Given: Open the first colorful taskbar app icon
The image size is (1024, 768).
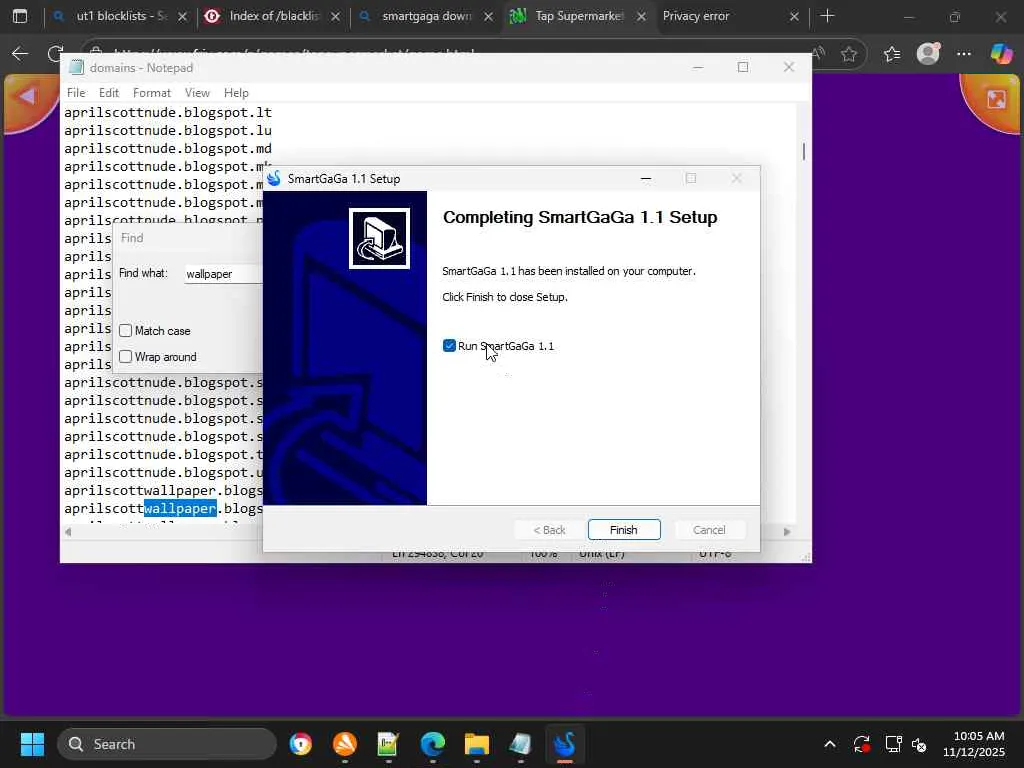Looking at the screenshot, I should (300, 744).
